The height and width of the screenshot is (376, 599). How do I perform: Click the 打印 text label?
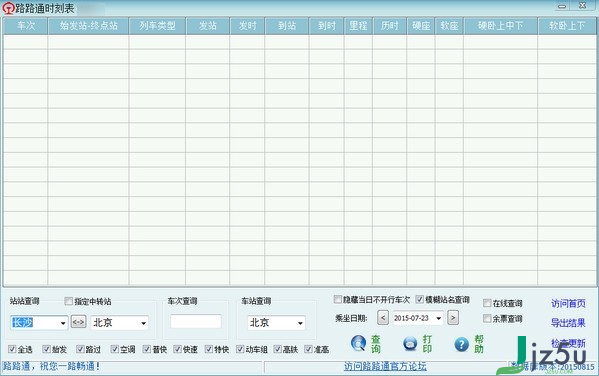click(x=427, y=344)
